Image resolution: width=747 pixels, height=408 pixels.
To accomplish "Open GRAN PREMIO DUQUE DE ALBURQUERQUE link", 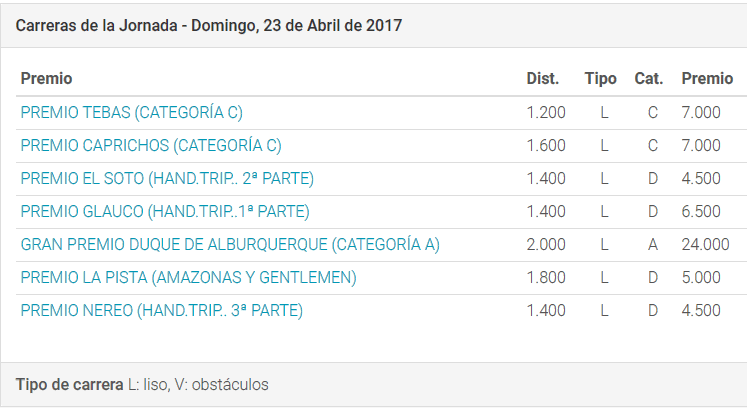I will pyautogui.click(x=230, y=245).
